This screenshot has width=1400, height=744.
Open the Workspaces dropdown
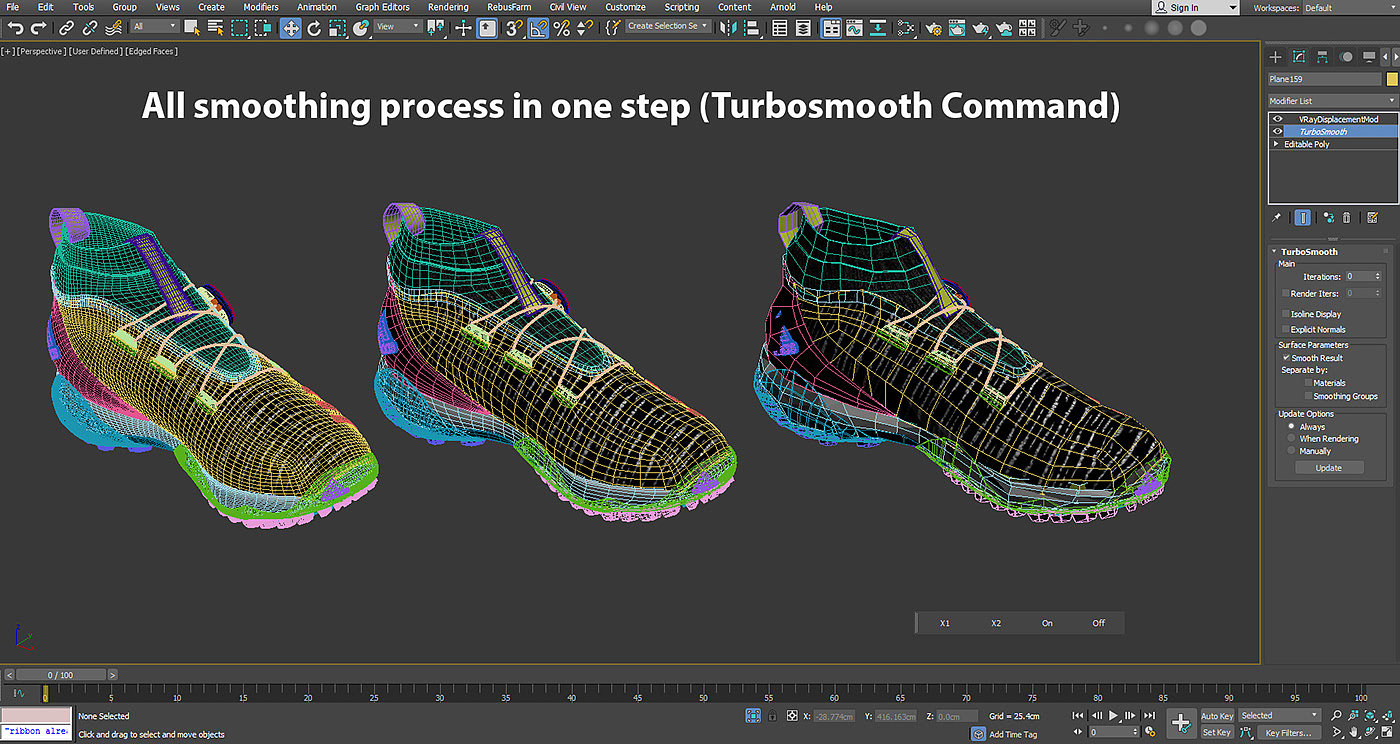tap(1345, 8)
